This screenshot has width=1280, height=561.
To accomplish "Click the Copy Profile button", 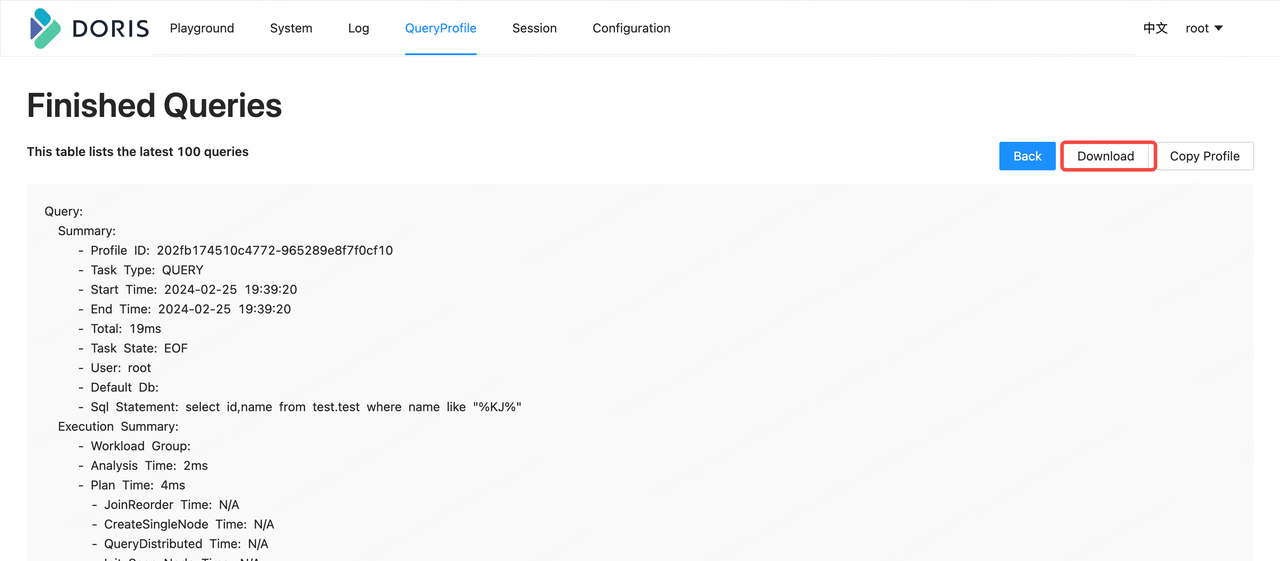I will (1204, 156).
